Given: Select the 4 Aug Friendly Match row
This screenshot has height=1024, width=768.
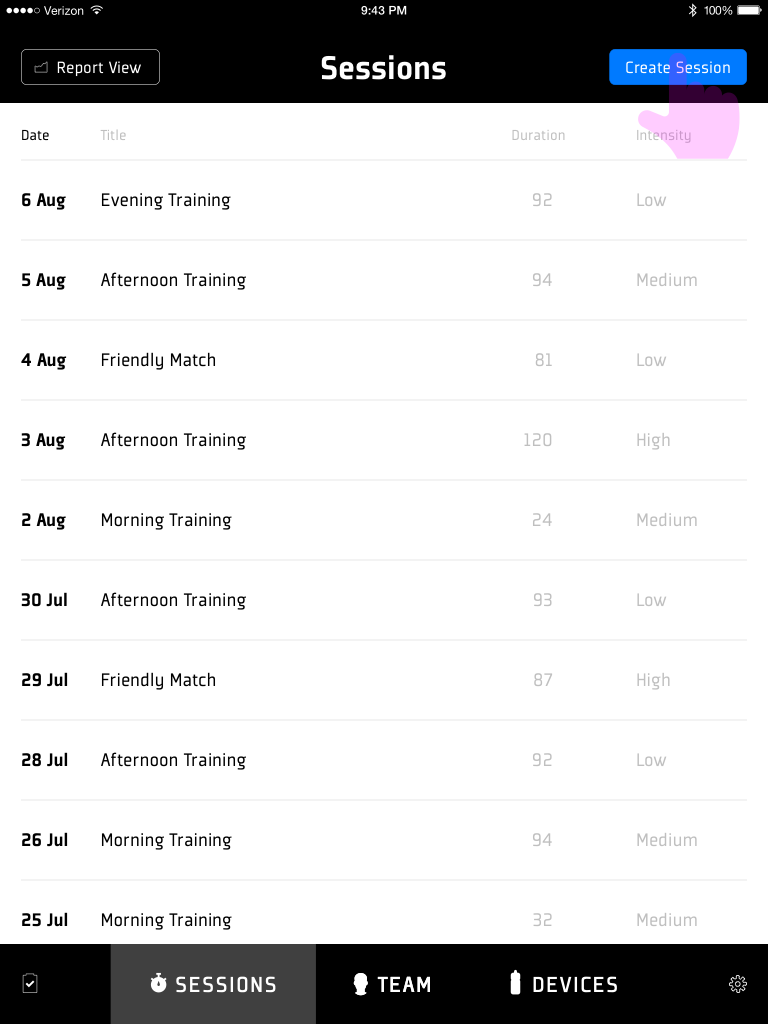Looking at the screenshot, I should pos(384,360).
